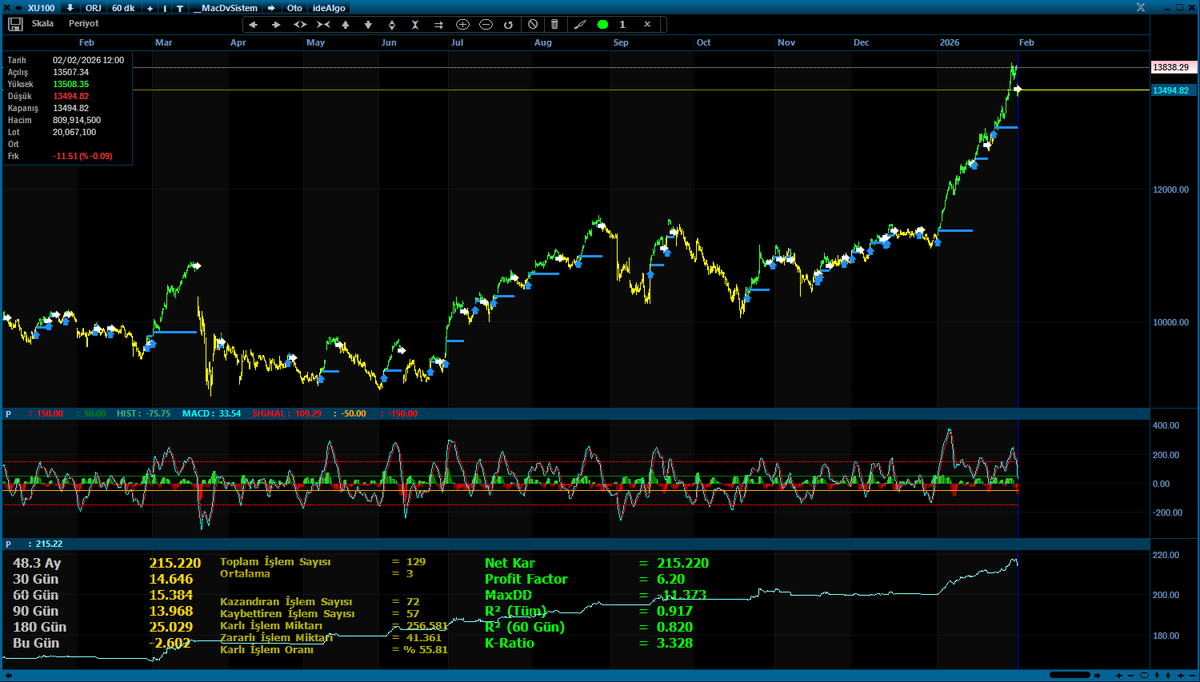Click the ideAlgo button

(x=328, y=8)
